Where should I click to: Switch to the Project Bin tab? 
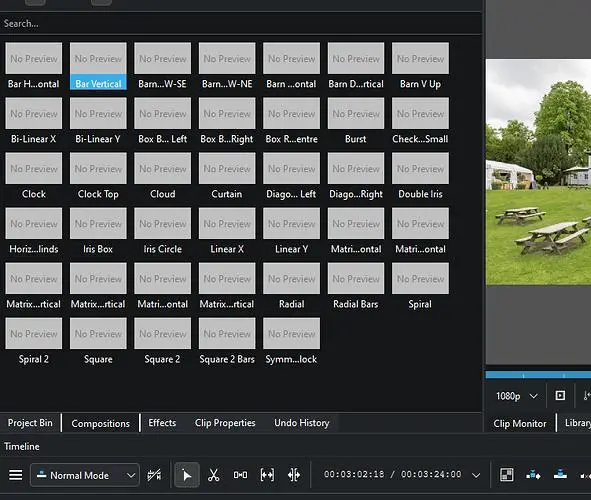(x=30, y=423)
